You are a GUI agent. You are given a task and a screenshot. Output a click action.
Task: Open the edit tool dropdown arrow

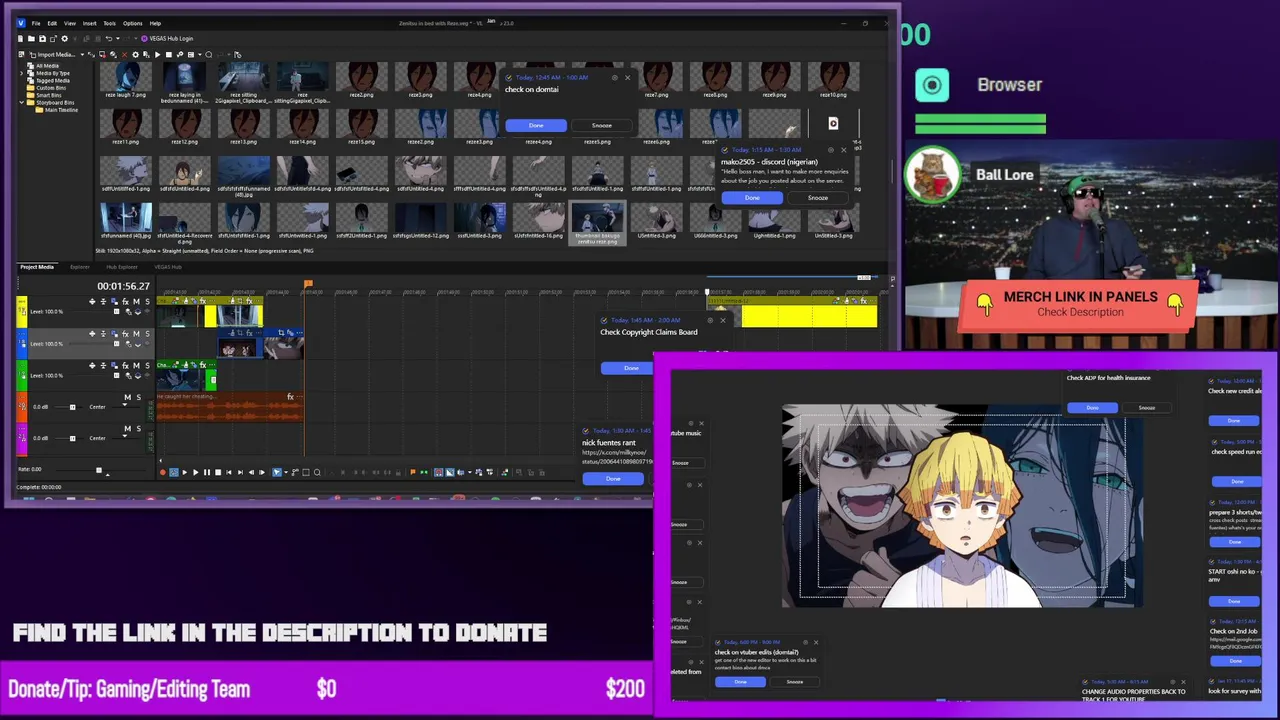[x=286, y=472]
